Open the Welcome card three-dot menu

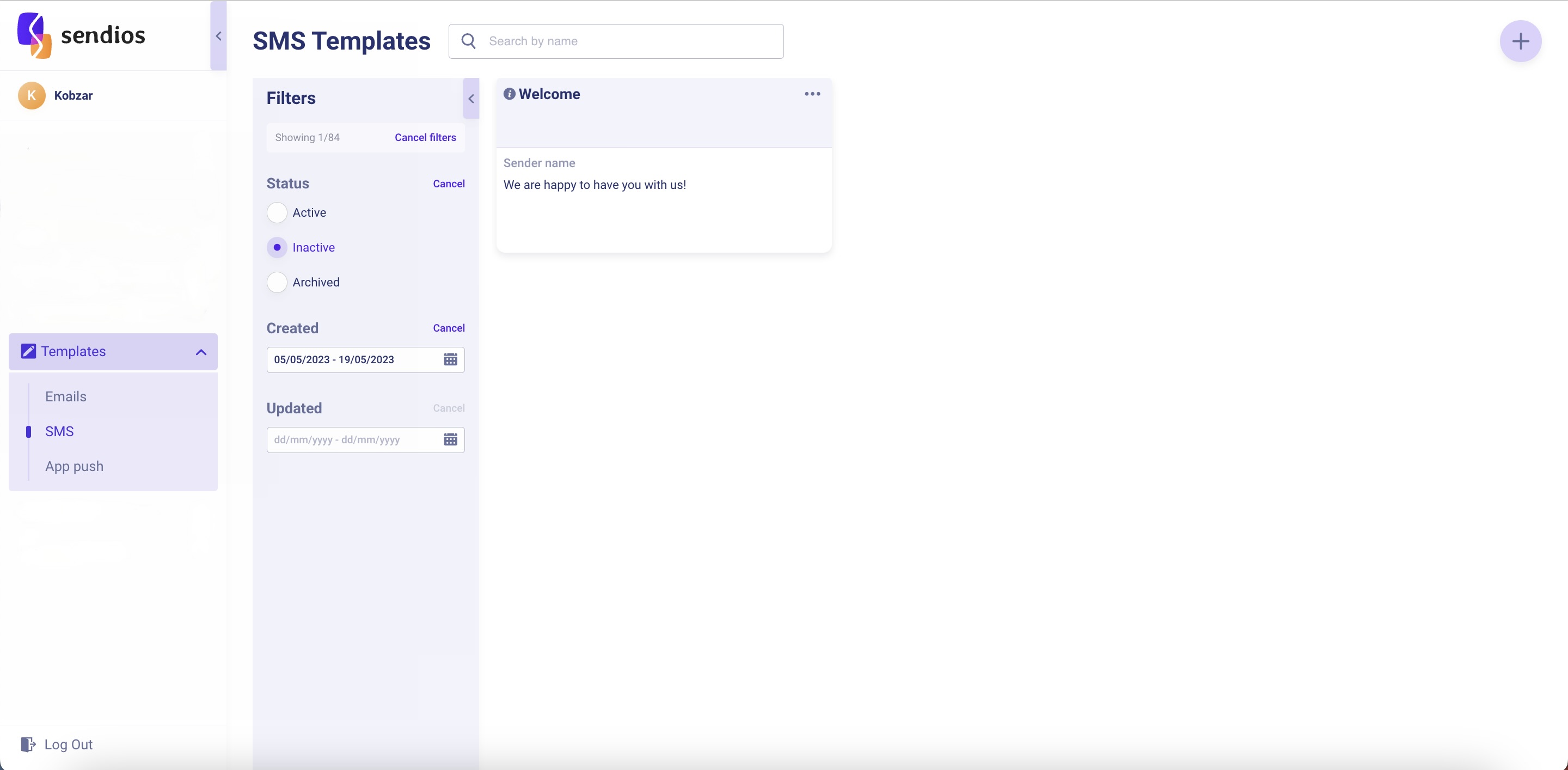click(x=812, y=94)
